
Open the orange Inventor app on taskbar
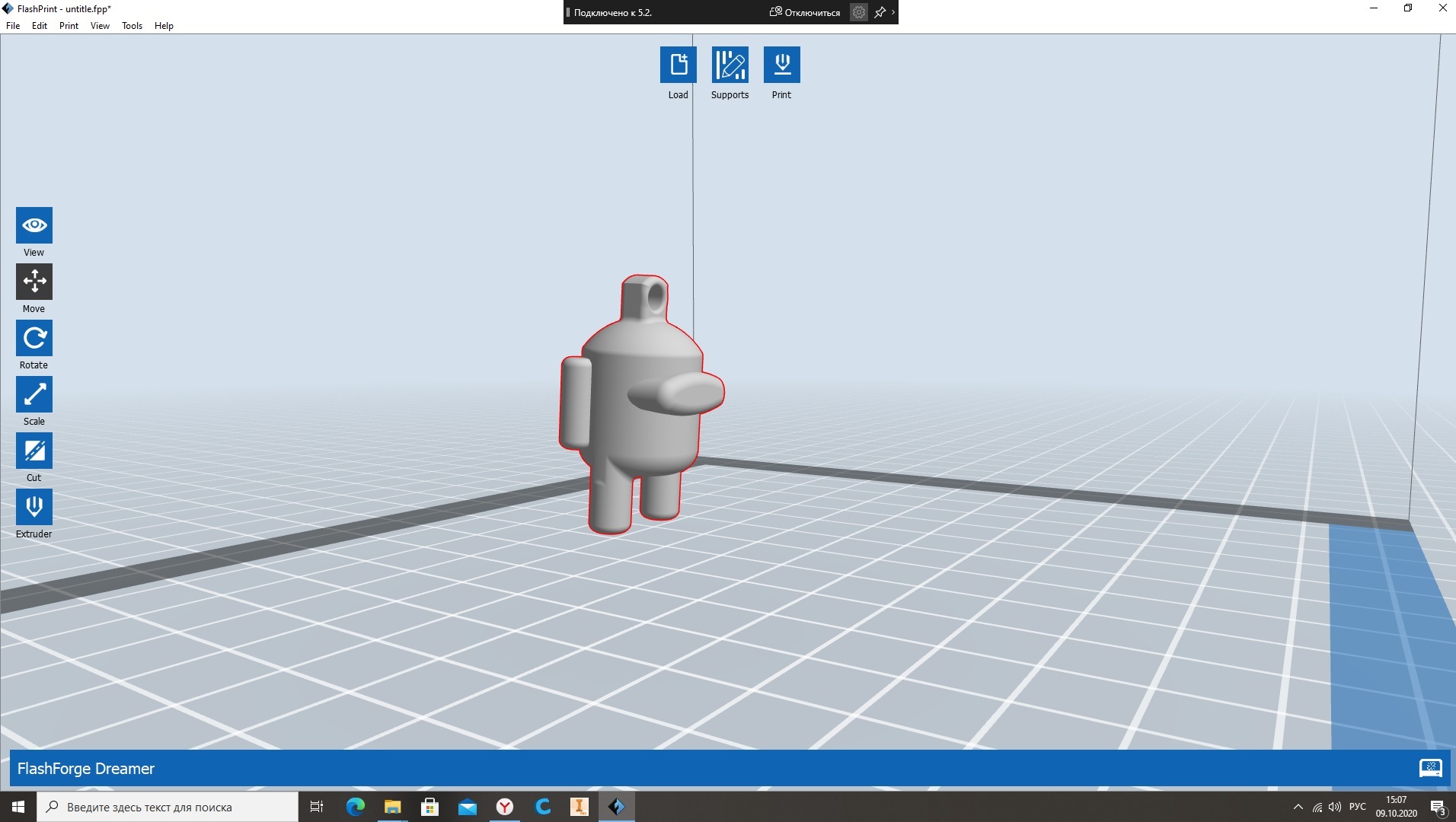(x=580, y=807)
